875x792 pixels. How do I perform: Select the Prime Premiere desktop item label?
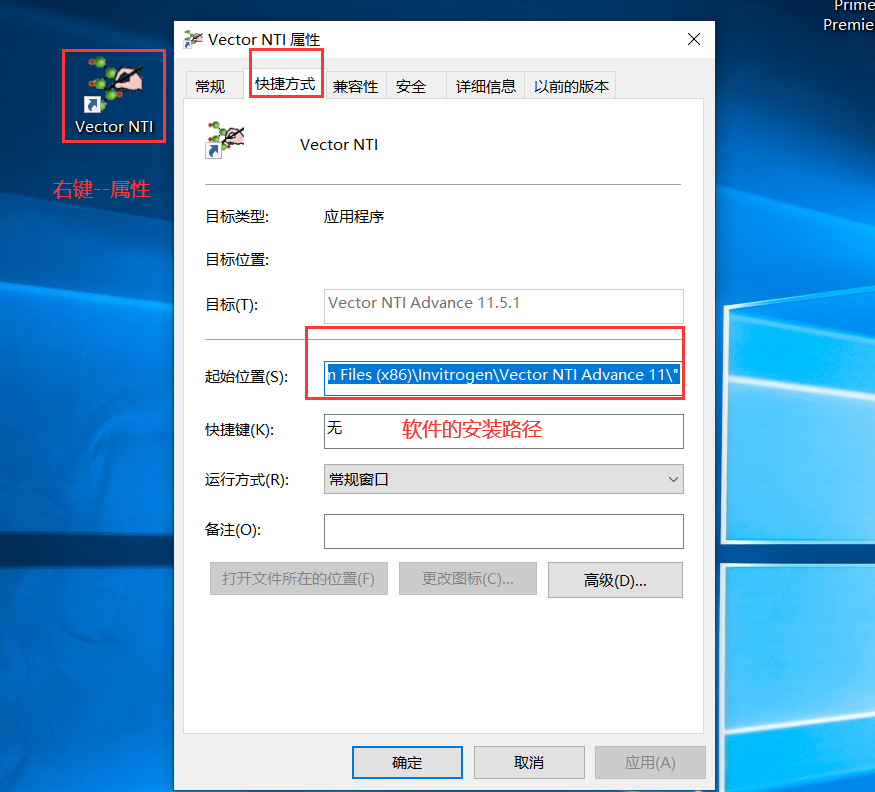[x=849, y=16]
